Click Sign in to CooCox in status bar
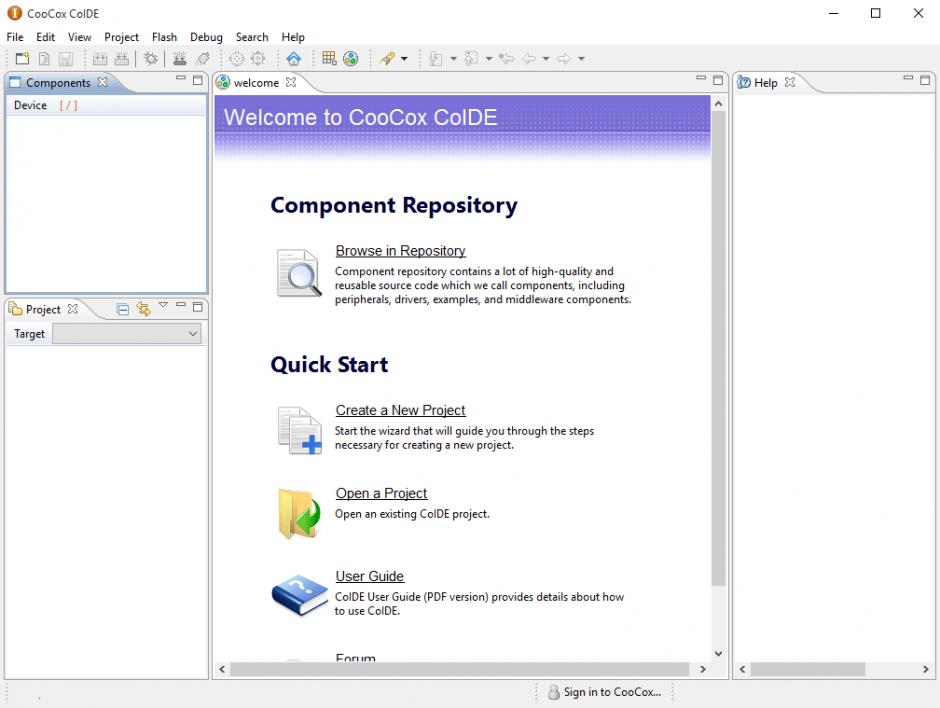The height and width of the screenshot is (708, 940). click(x=612, y=692)
